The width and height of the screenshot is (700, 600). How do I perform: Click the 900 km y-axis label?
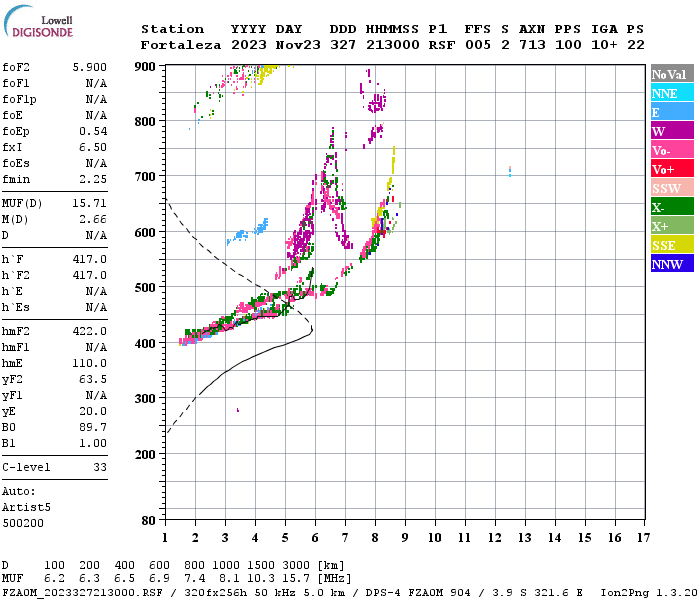click(x=145, y=67)
